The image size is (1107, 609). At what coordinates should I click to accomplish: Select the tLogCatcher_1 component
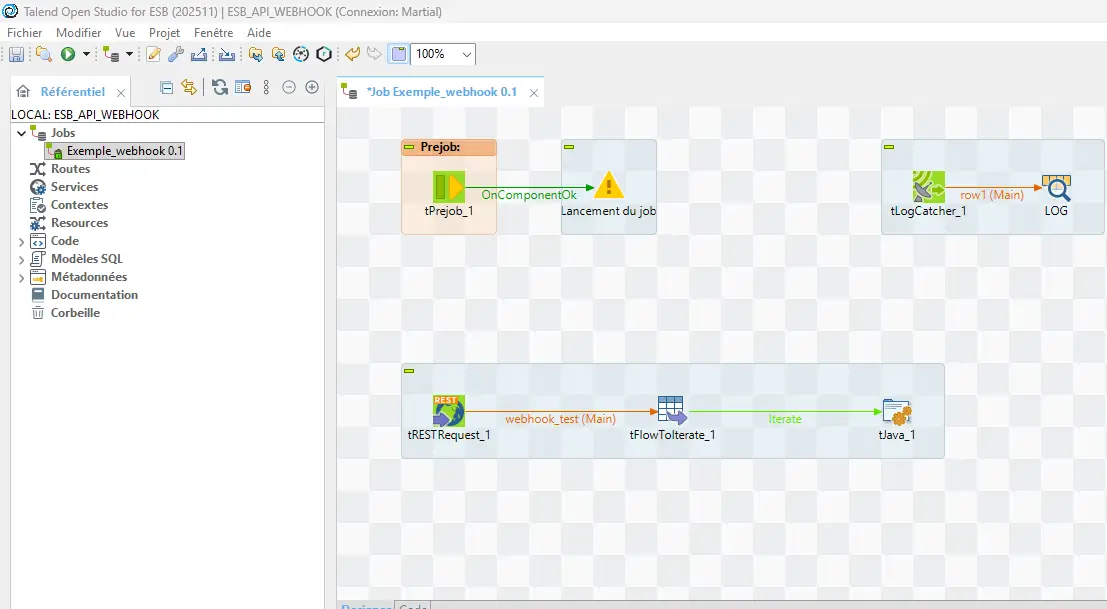pos(928,185)
